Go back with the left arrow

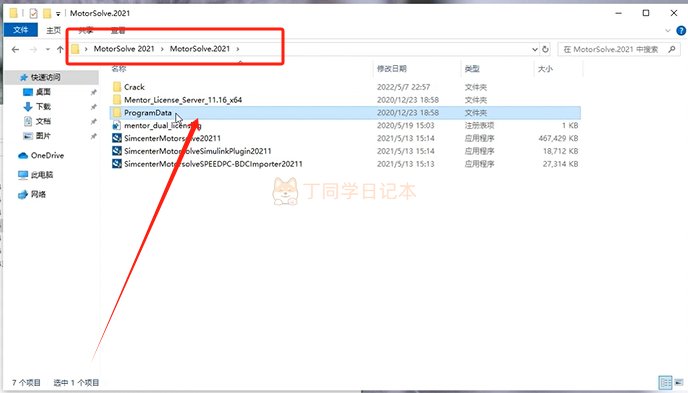point(15,49)
